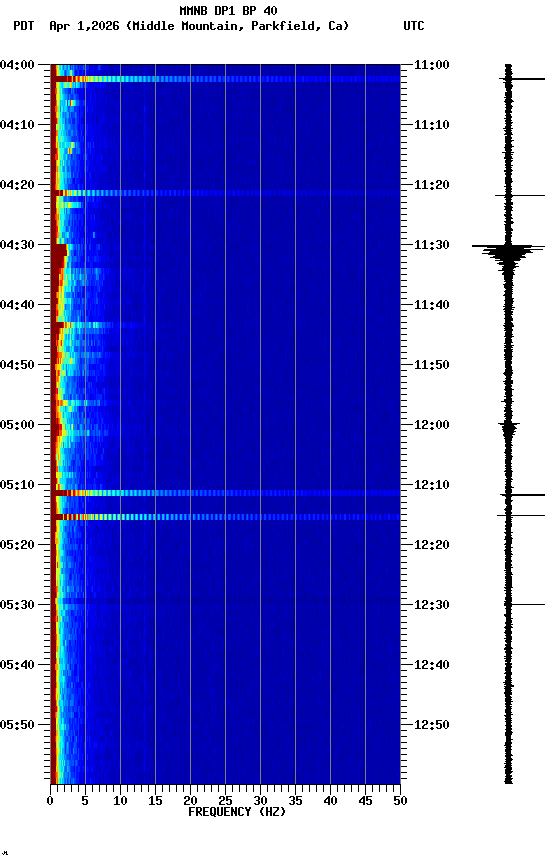The image size is (552, 864).
Task: Click the 11:30 UTC time label
Action: pyautogui.click(x=432, y=245)
